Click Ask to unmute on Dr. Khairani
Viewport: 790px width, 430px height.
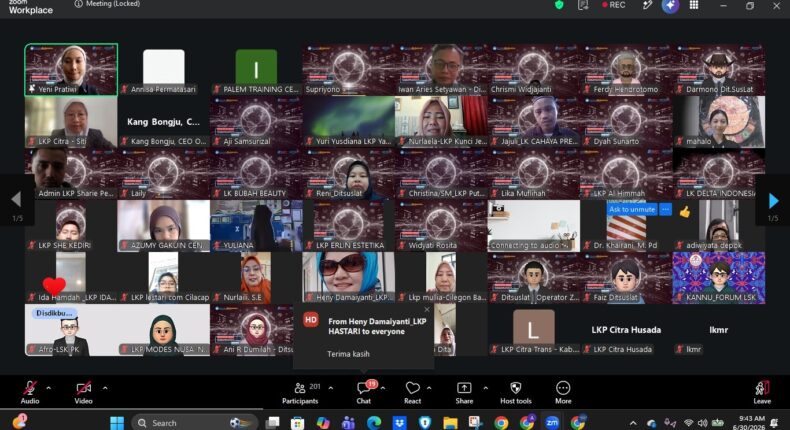click(632, 209)
